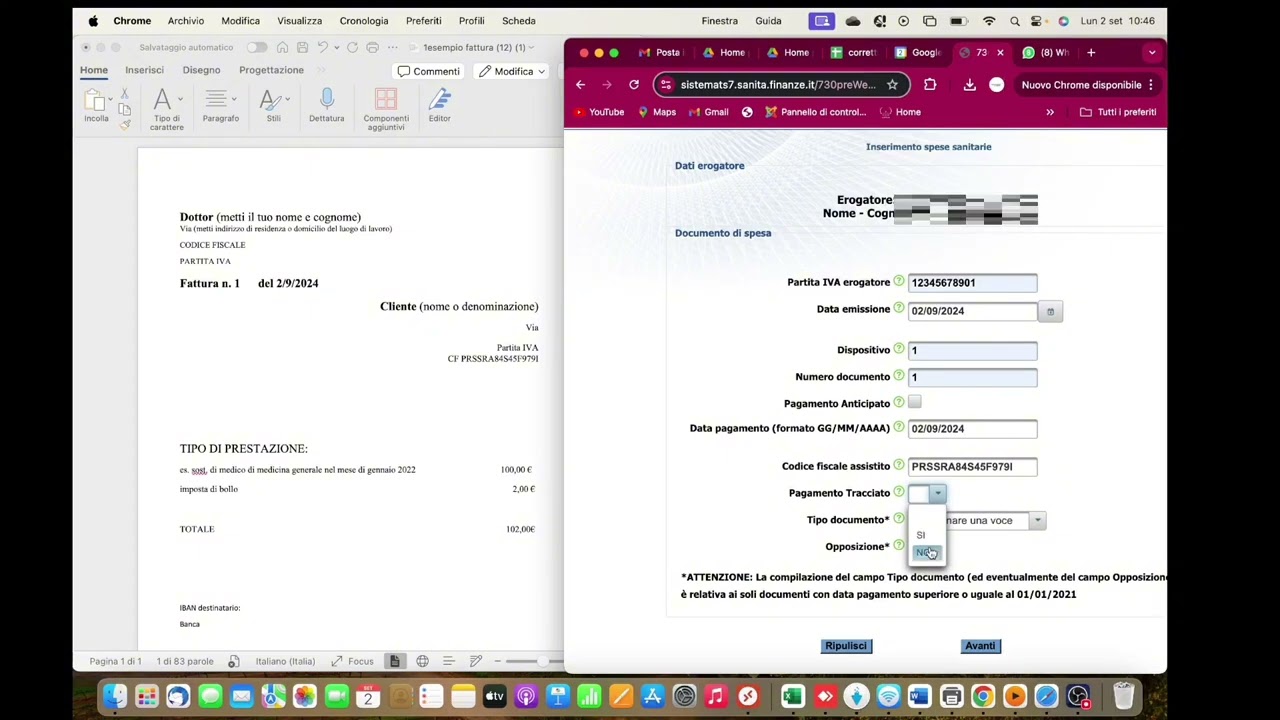Save the Word document with the floppy icon

pos(302,47)
